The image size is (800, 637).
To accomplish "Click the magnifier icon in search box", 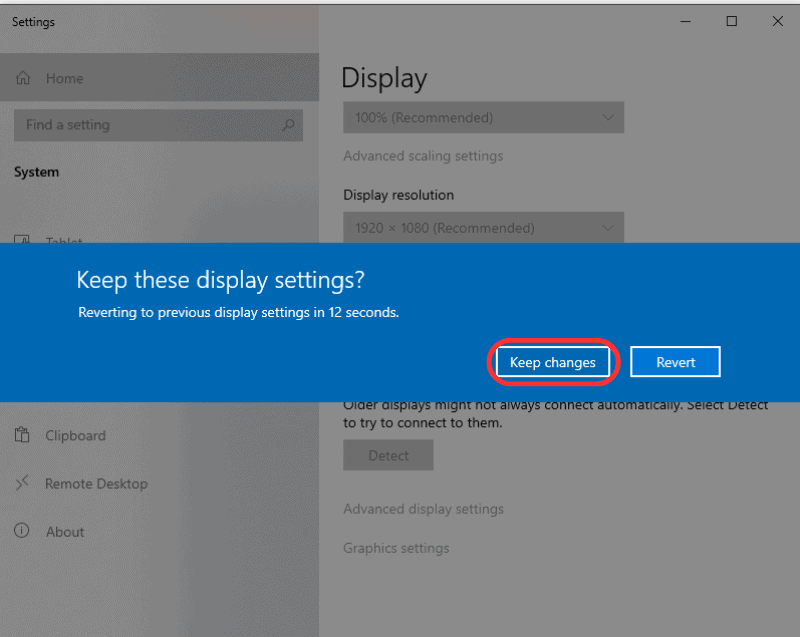I will pos(288,125).
